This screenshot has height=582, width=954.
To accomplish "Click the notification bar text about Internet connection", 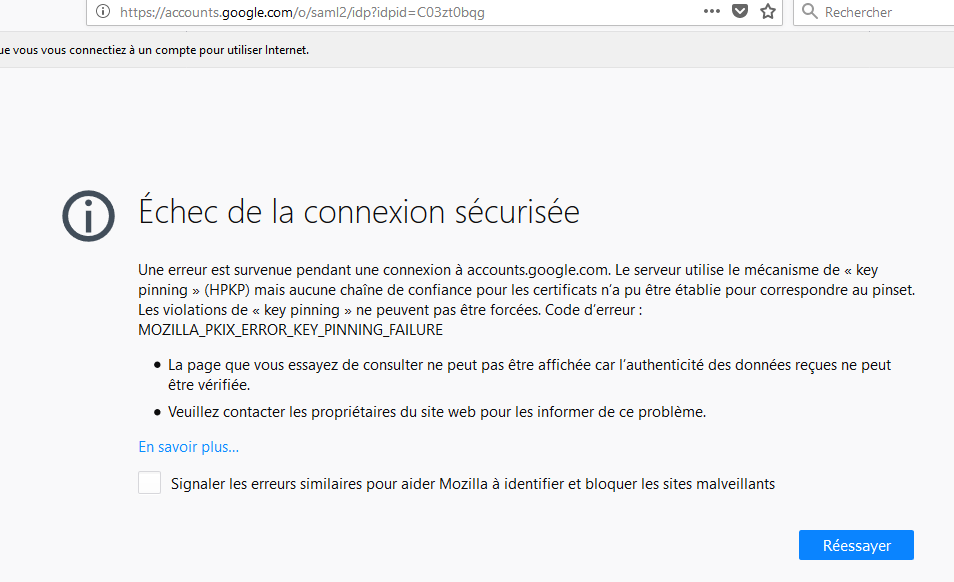I will coord(155,50).
